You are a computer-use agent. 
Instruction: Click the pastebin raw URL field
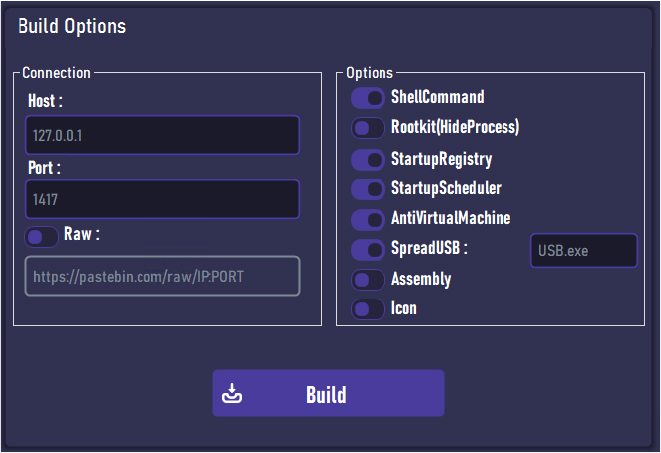(x=162, y=276)
